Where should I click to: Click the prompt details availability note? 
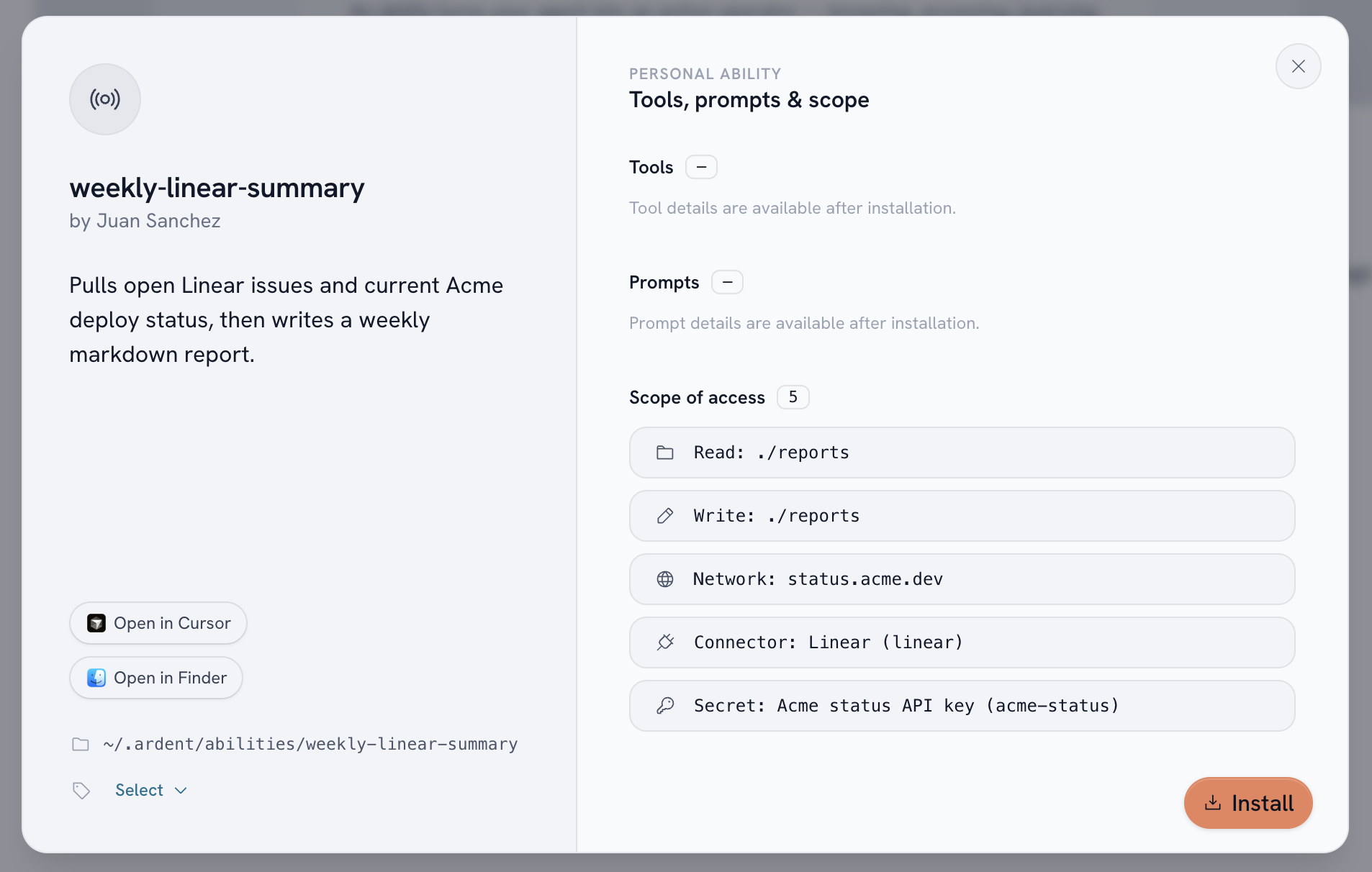(804, 323)
